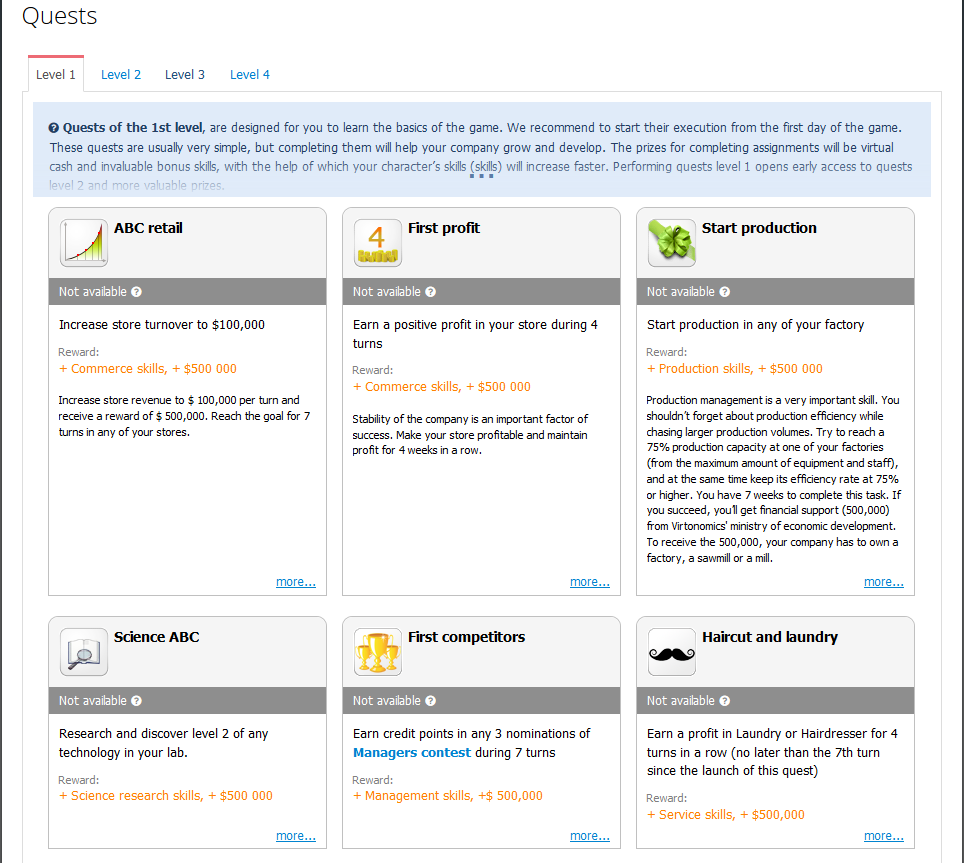Click Not available status in Haircut and laundry card
Screen dimensions: 964x863
(x=681, y=701)
